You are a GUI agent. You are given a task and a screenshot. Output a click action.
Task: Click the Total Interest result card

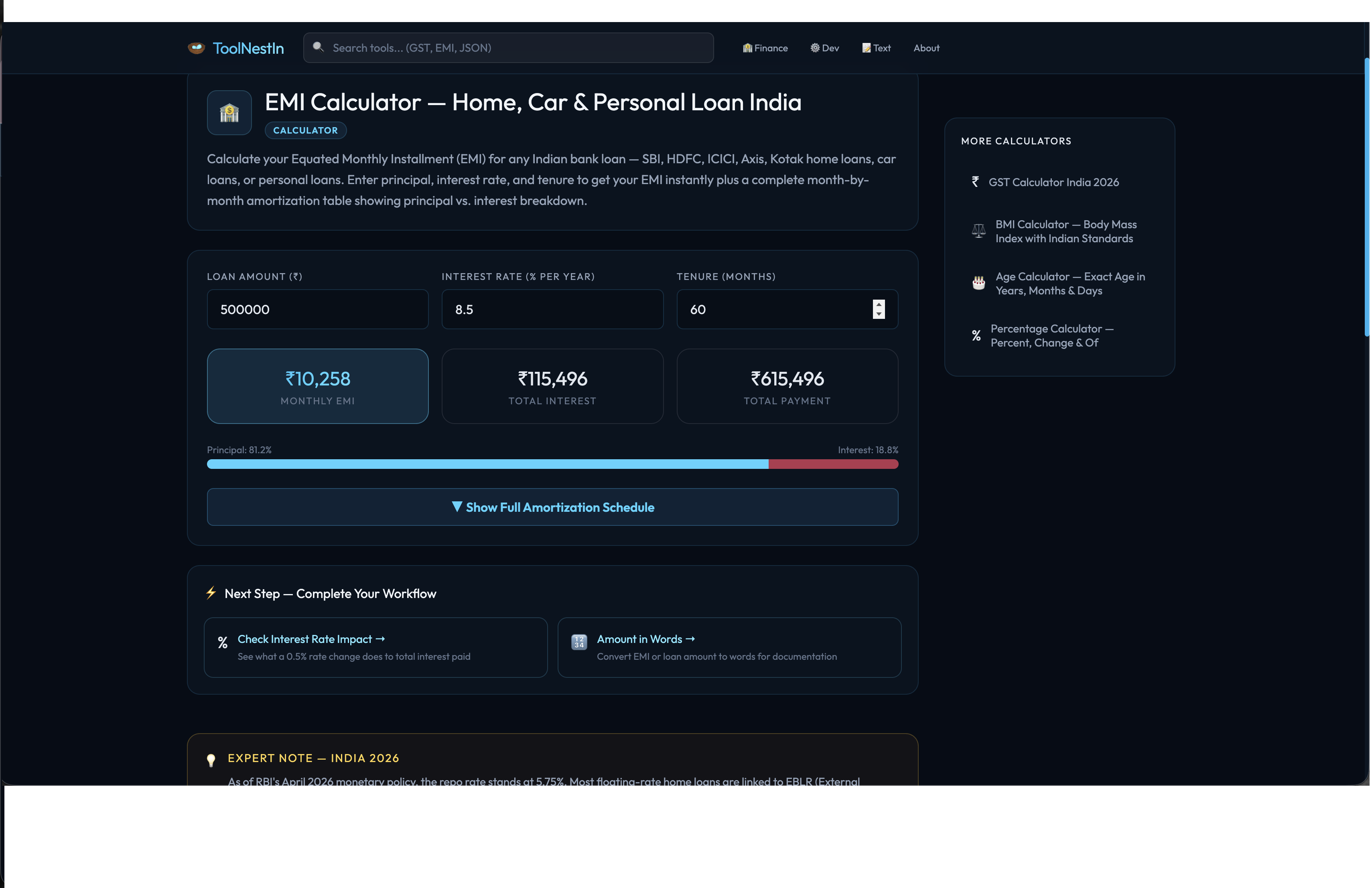pos(553,387)
